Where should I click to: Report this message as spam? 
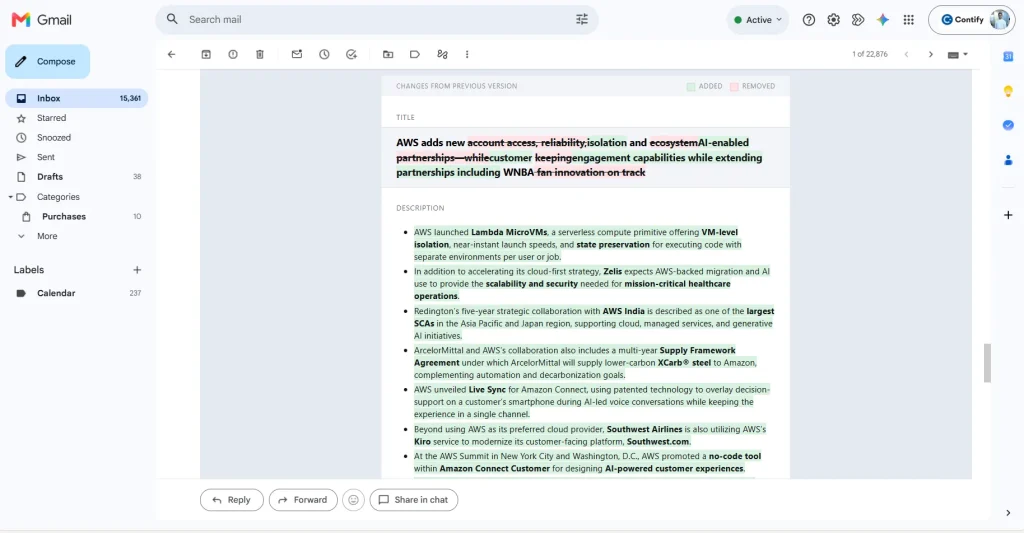click(232, 54)
